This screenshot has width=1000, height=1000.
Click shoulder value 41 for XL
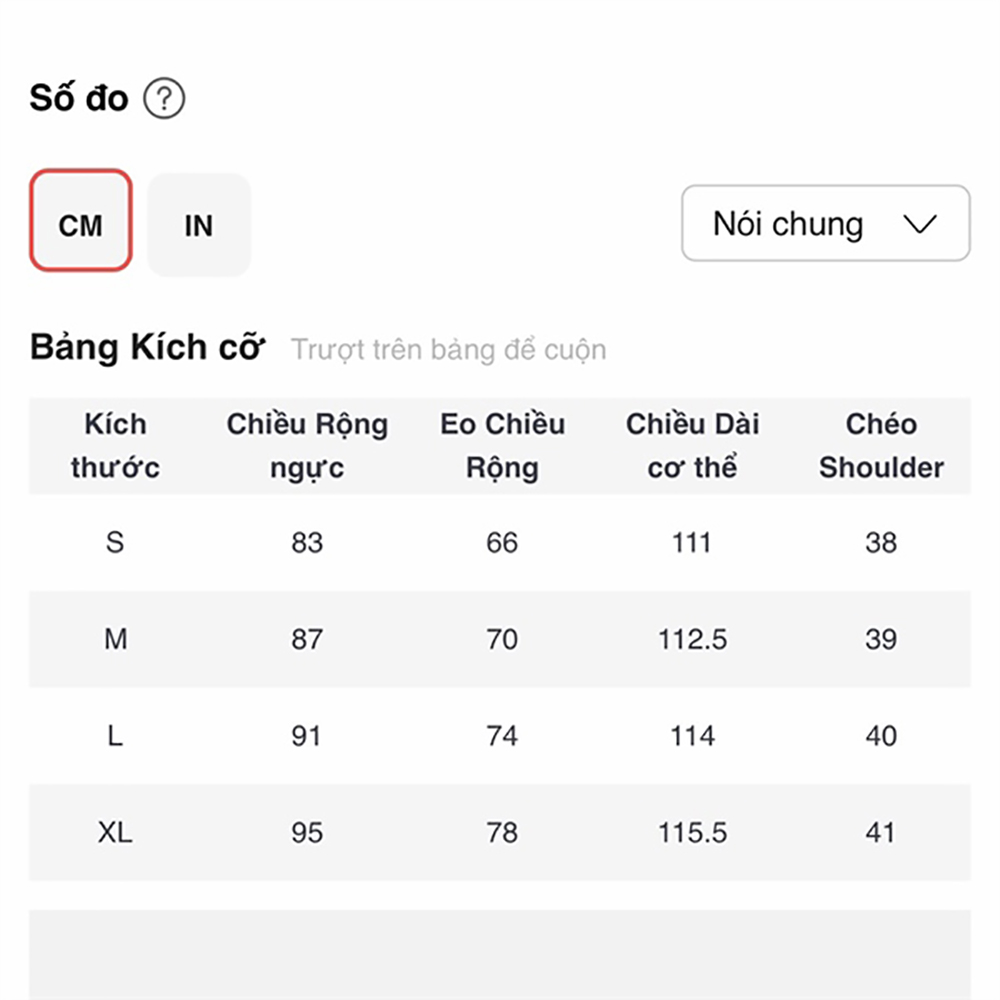pos(881,832)
